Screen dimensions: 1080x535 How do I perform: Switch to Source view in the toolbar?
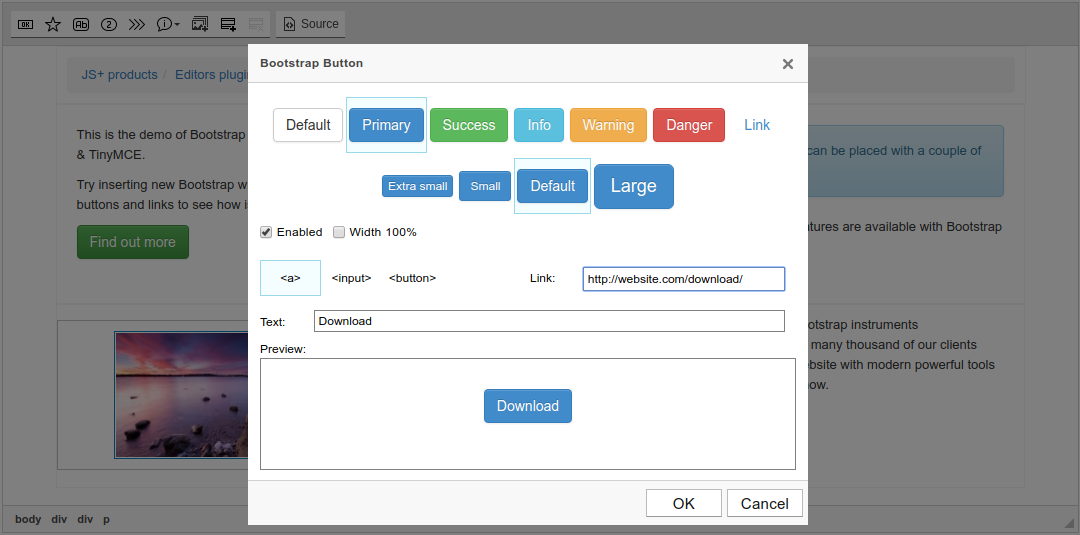310,24
